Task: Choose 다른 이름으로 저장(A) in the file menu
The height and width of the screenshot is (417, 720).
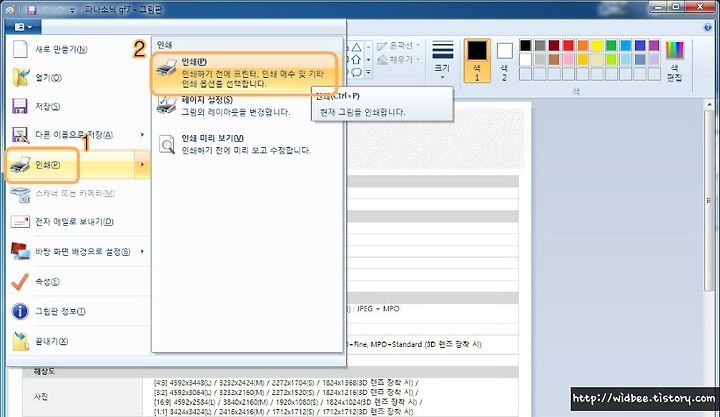Action: (x=71, y=135)
